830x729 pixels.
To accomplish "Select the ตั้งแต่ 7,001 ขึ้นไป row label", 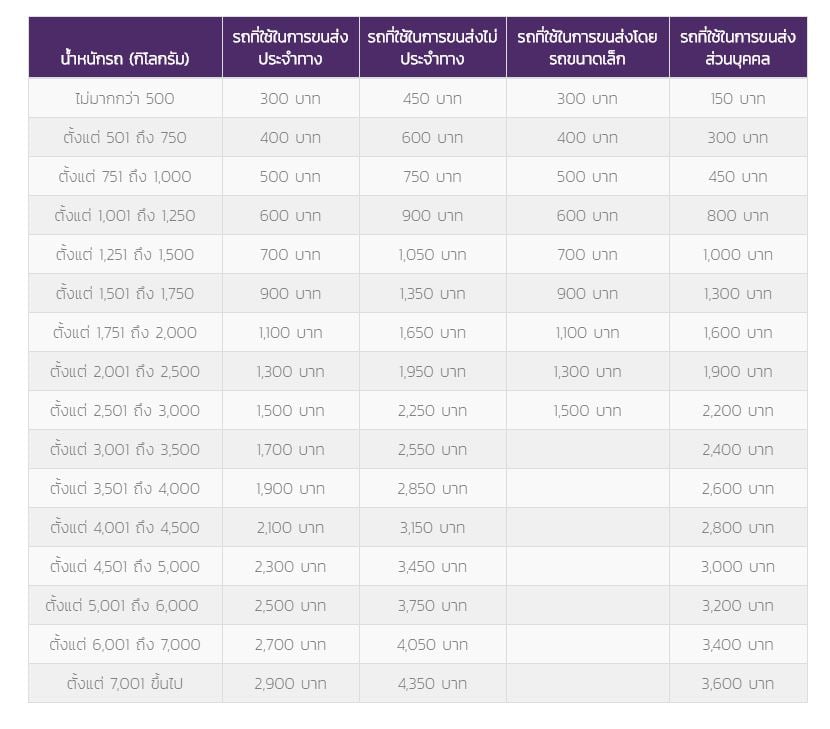I will [x=125, y=683].
